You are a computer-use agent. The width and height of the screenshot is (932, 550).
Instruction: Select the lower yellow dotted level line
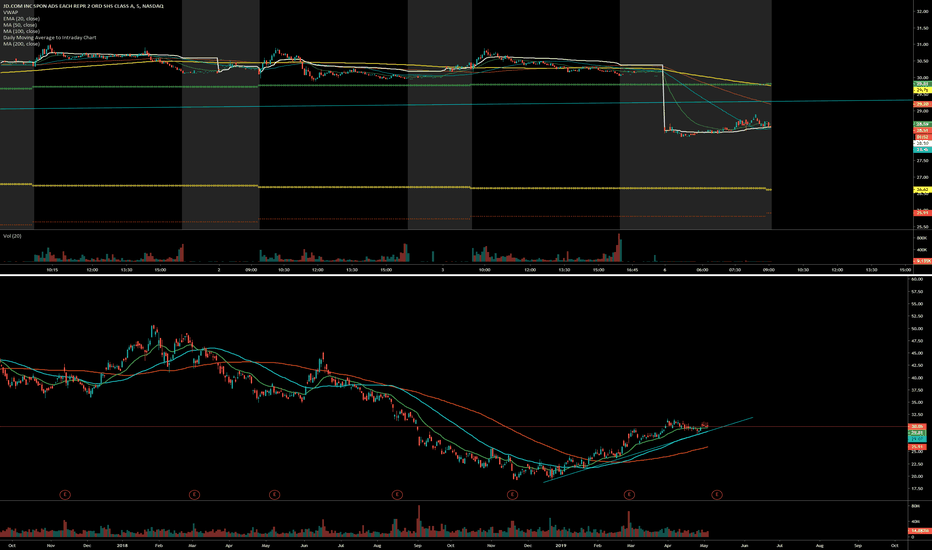(385, 187)
